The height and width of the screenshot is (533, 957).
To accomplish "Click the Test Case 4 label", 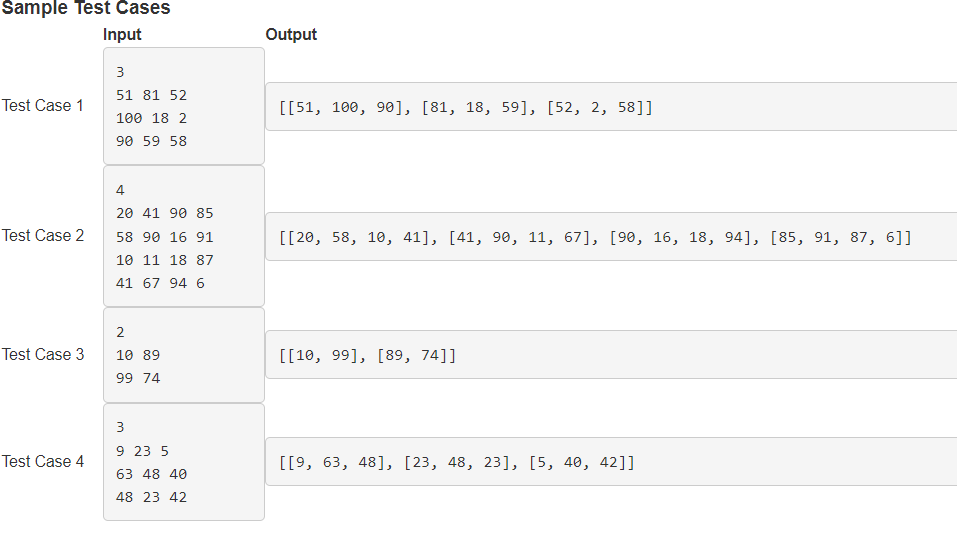I will click(43, 462).
